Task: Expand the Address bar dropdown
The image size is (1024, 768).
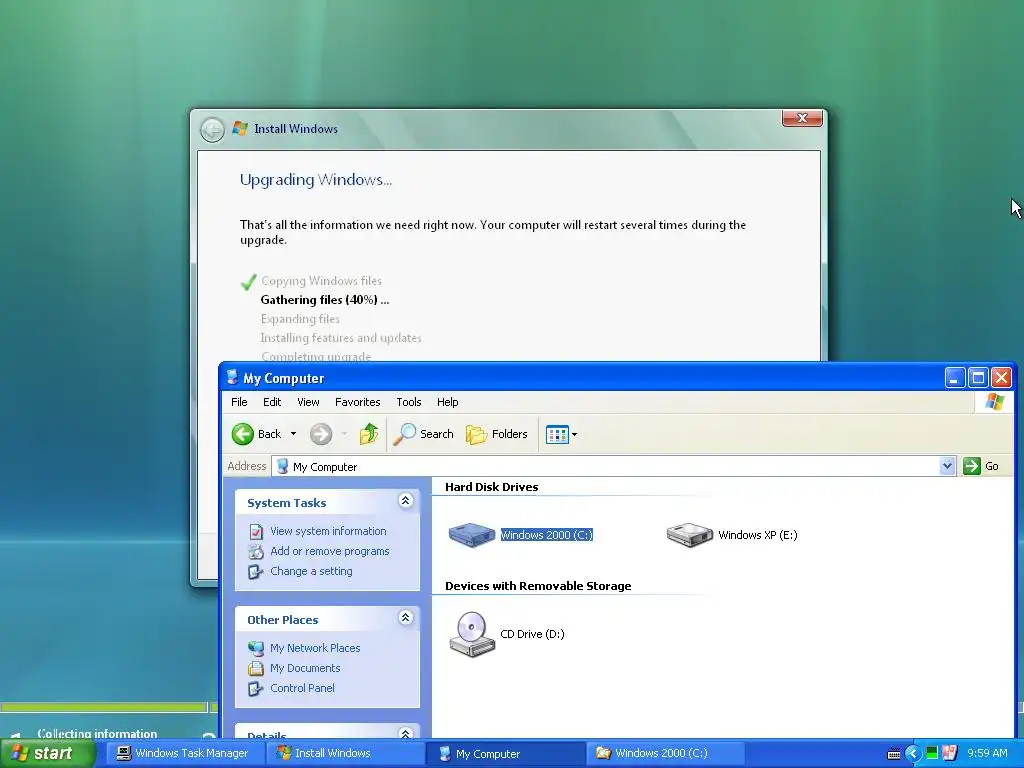Action: (947, 466)
